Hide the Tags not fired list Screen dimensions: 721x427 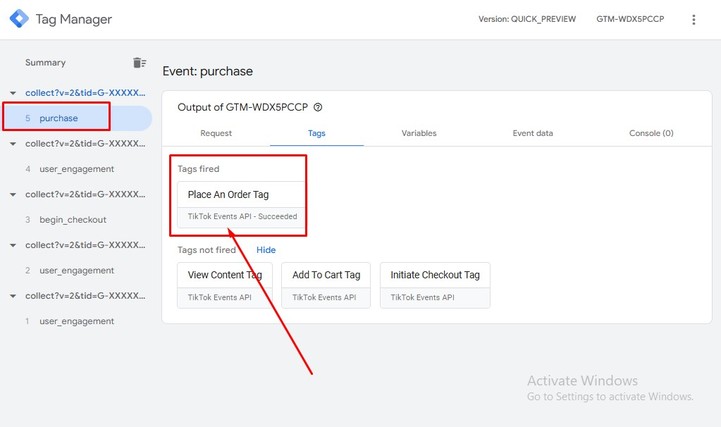pos(266,250)
